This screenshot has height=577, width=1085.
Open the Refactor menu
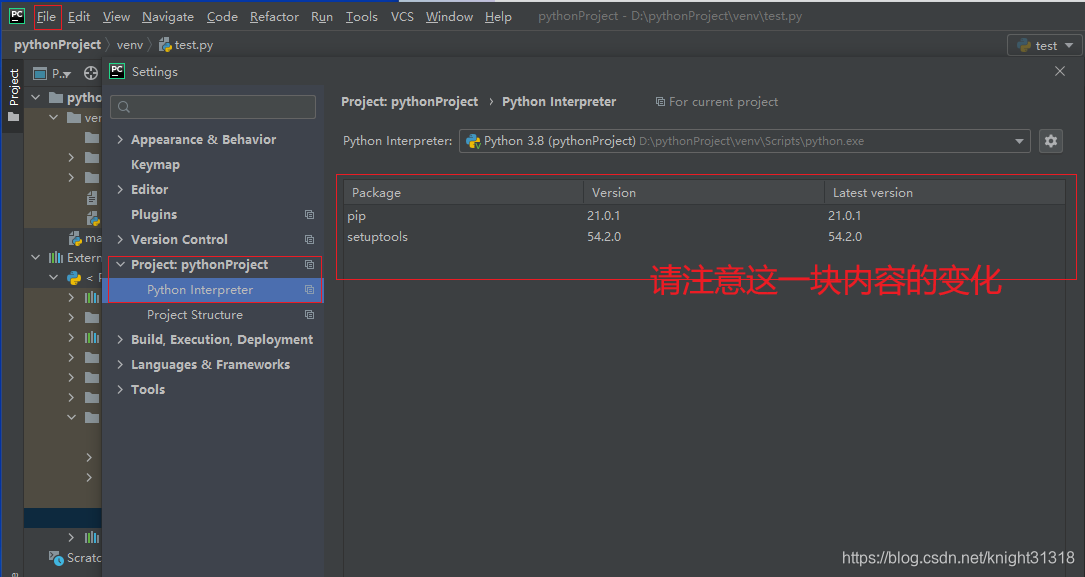pyautogui.click(x=274, y=17)
